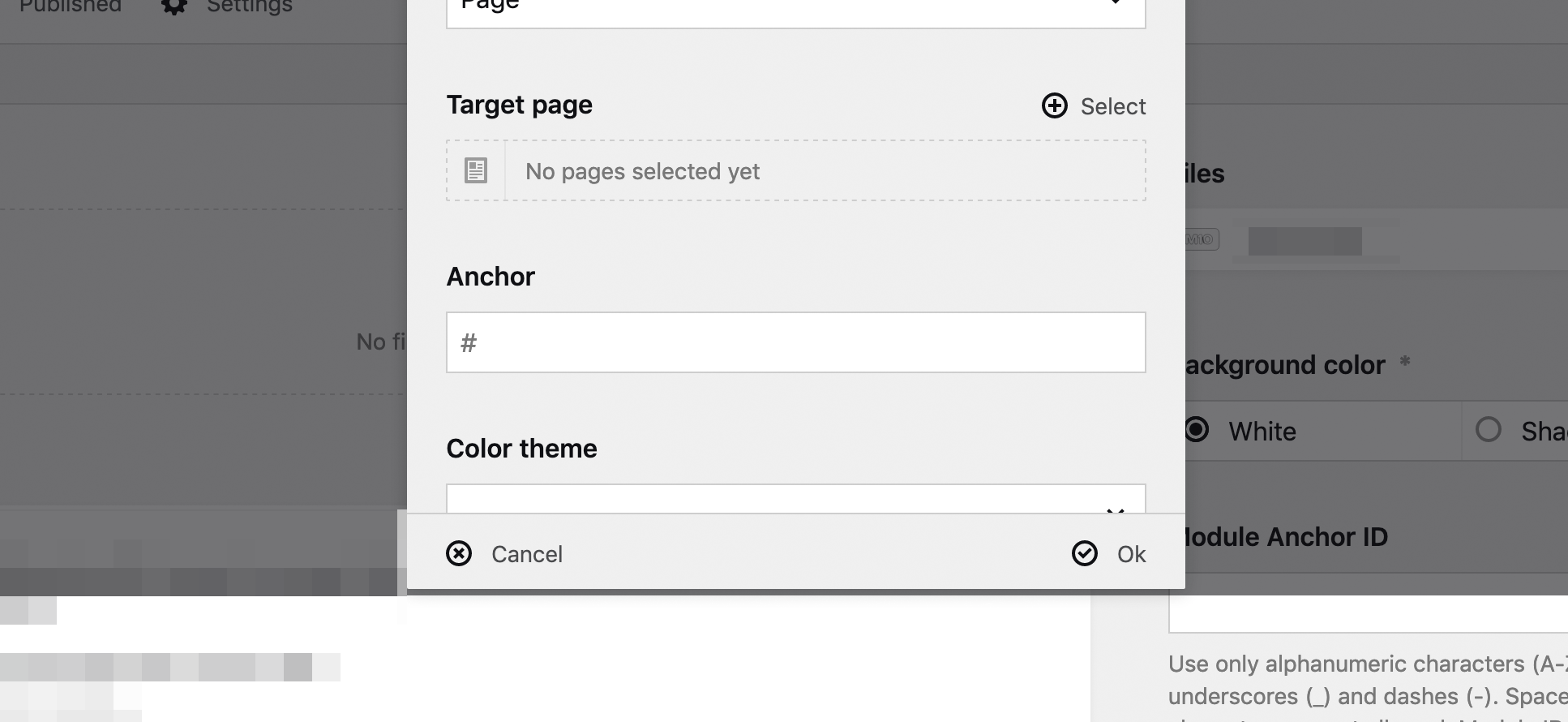This screenshot has width=1568, height=722.
Task: Click the Published status label
Action: (x=70, y=6)
